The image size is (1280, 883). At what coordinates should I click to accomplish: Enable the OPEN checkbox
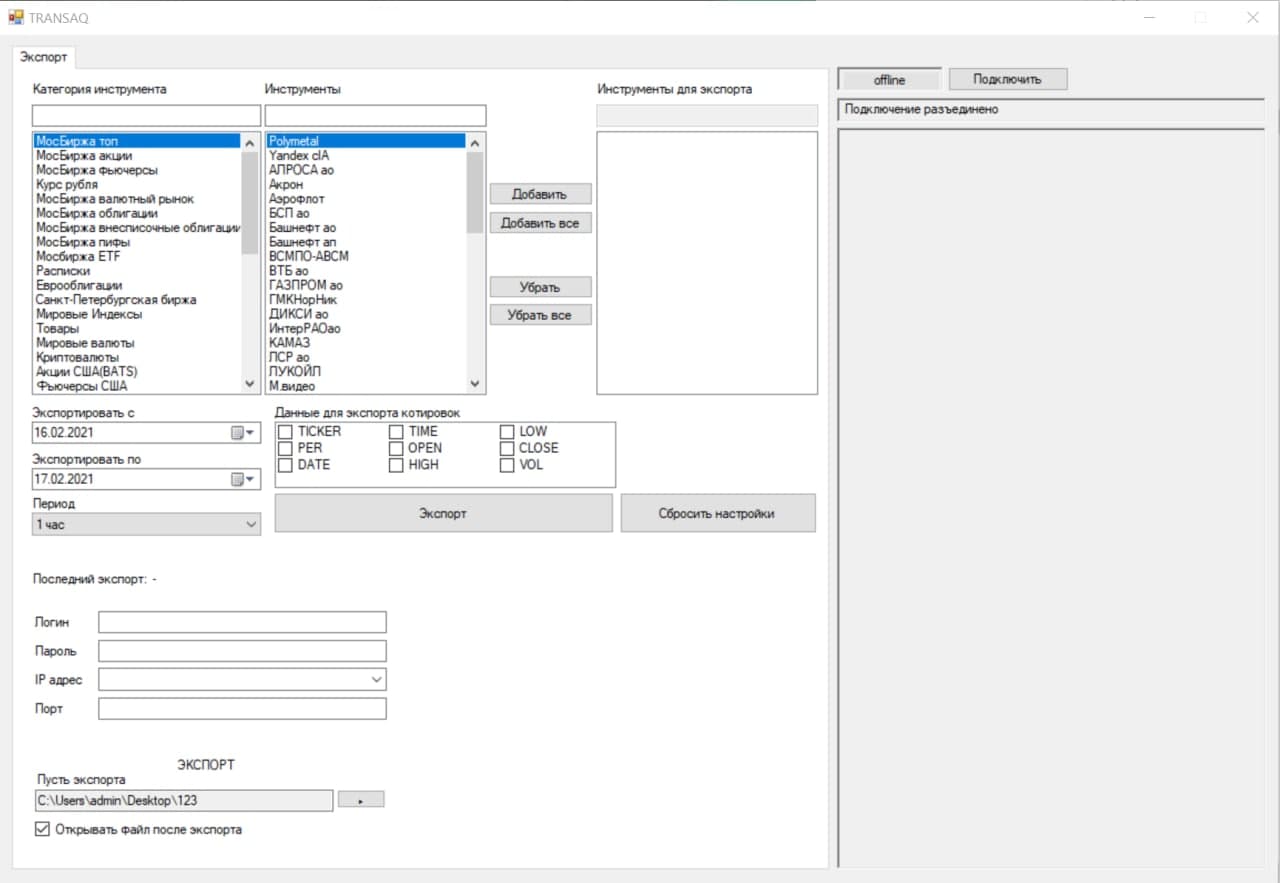396,448
